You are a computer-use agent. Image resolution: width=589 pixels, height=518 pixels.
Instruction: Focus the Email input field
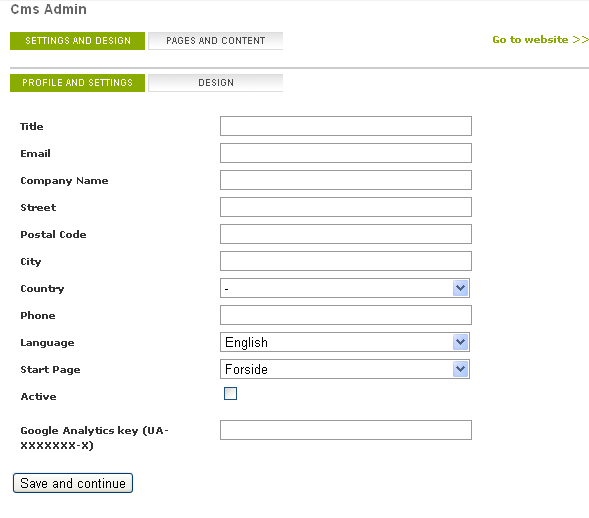[x=346, y=153]
